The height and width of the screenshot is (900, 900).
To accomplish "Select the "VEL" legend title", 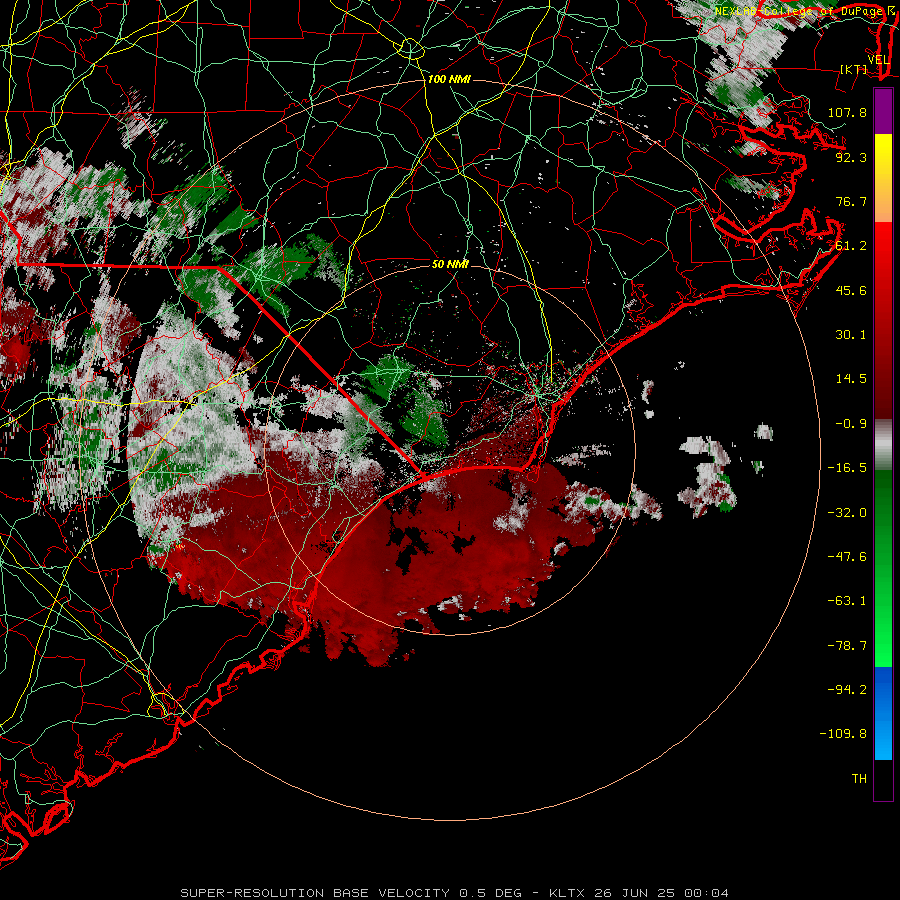I will point(878,60).
